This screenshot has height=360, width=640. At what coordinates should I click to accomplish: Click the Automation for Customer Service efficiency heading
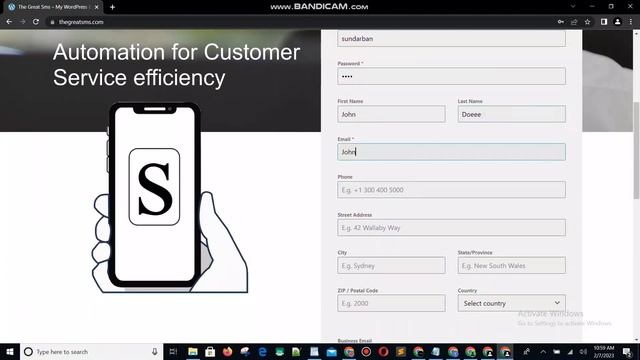tap(176, 65)
